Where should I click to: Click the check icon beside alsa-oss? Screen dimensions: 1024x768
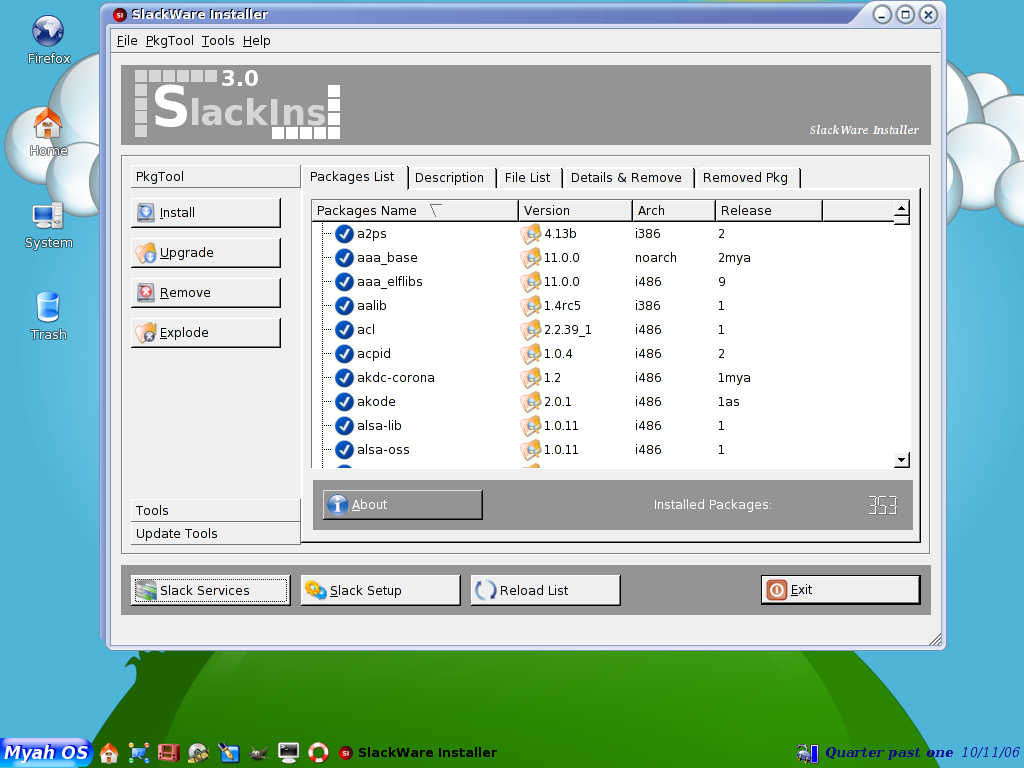[x=344, y=450]
